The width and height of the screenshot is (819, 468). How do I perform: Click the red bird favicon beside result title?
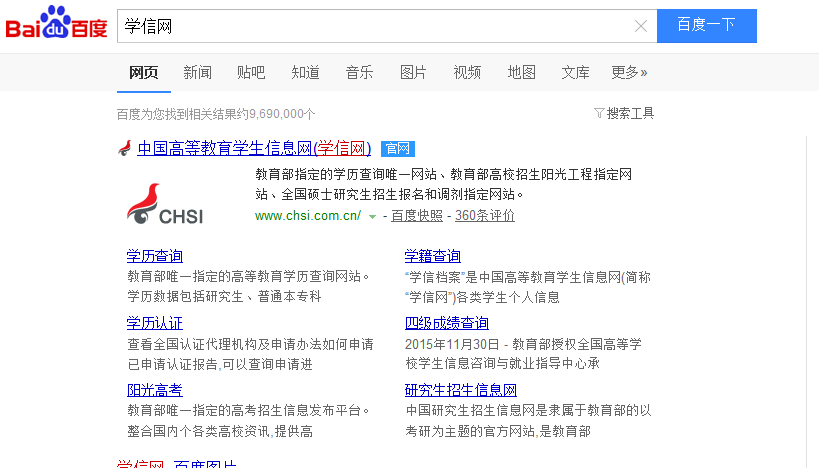(x=125, y=148)
